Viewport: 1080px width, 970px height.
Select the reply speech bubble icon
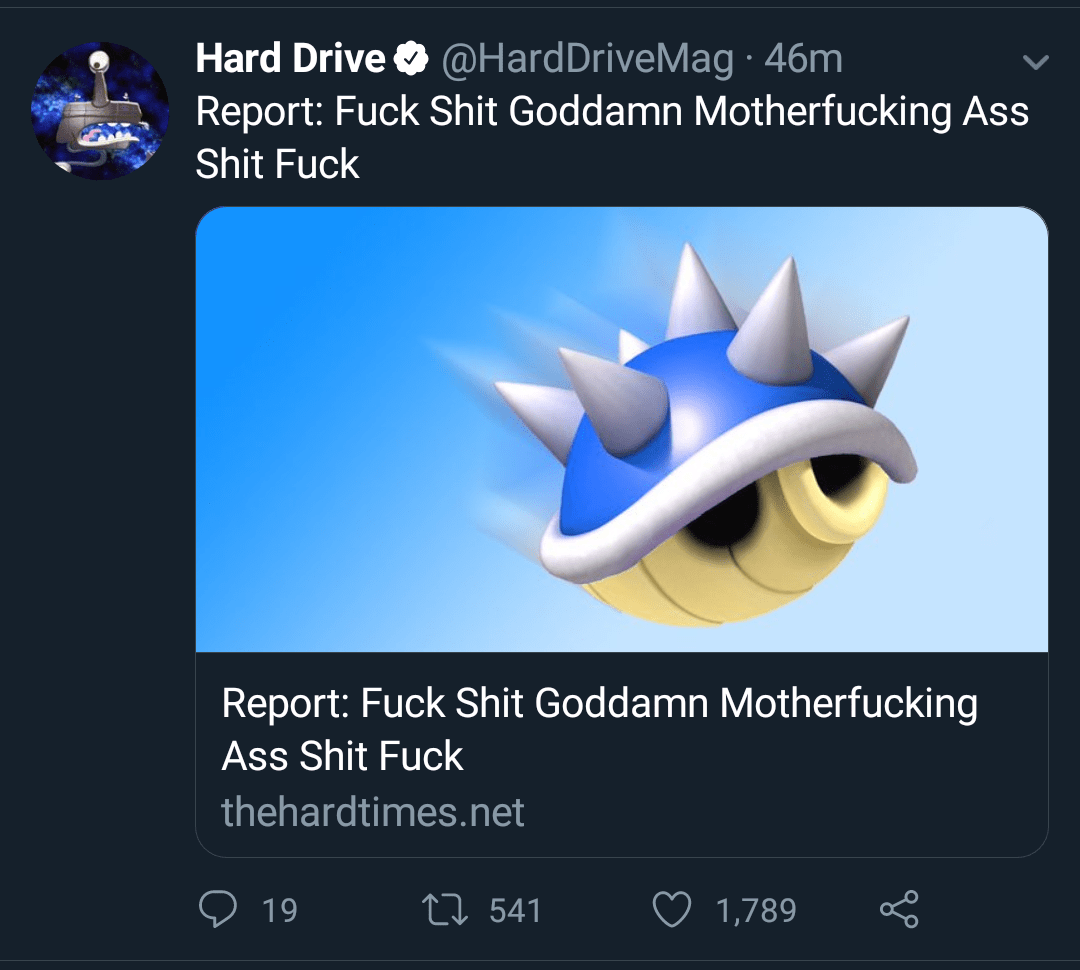click(218, 910)
